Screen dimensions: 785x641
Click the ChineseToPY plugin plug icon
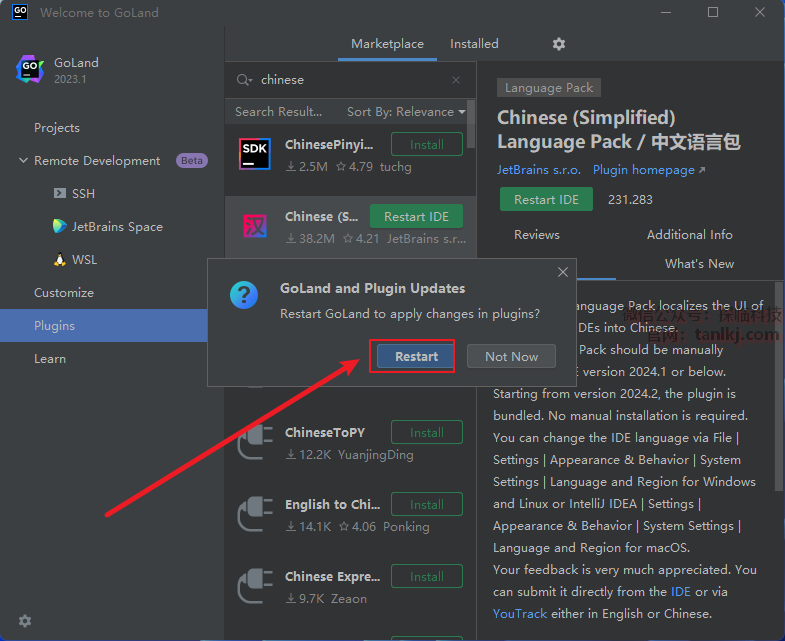(x=255, y=443)
